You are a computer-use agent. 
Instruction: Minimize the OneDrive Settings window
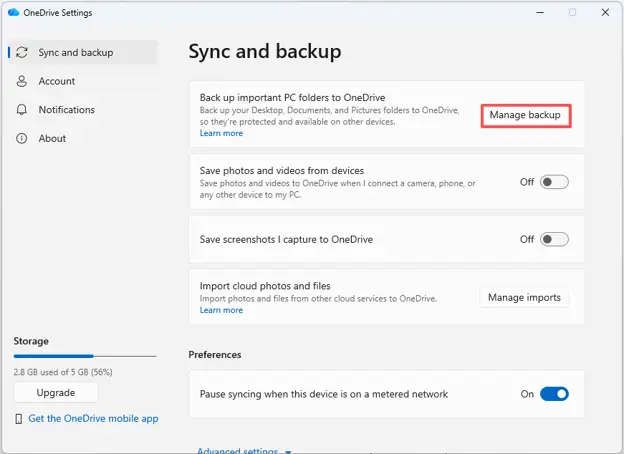pyautogui.click(x=540, y=12)
